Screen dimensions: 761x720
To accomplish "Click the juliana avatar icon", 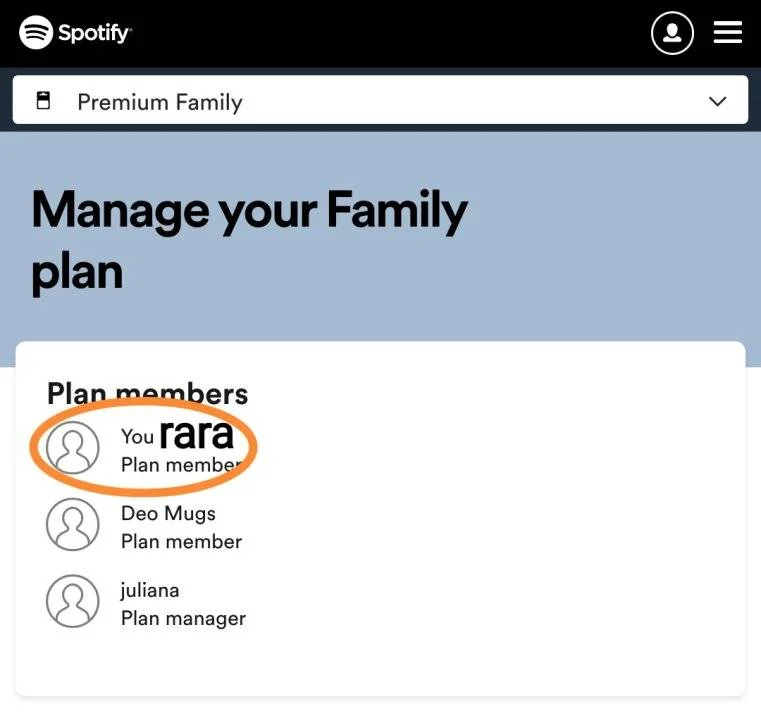I will click(x=73, y=601).
